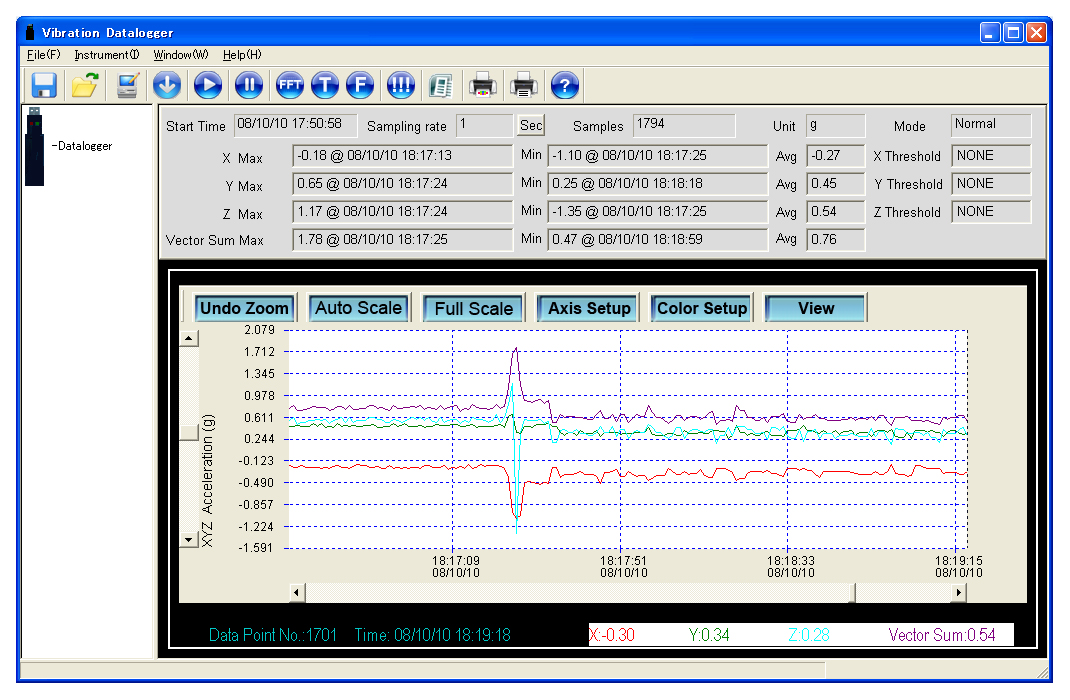Open the File menu
1070x700 pixels.
44,54
